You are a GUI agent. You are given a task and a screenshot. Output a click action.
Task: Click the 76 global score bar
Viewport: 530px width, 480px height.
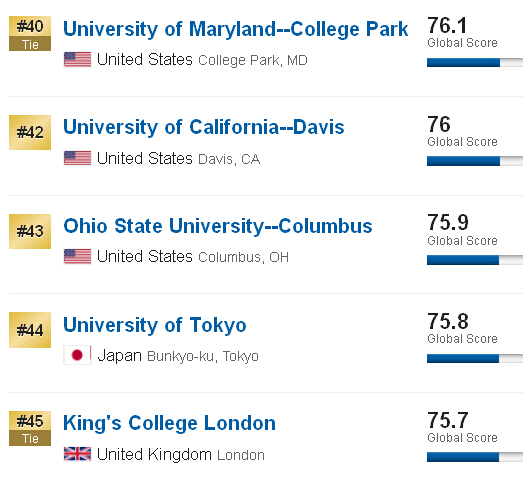pos(475,161)
